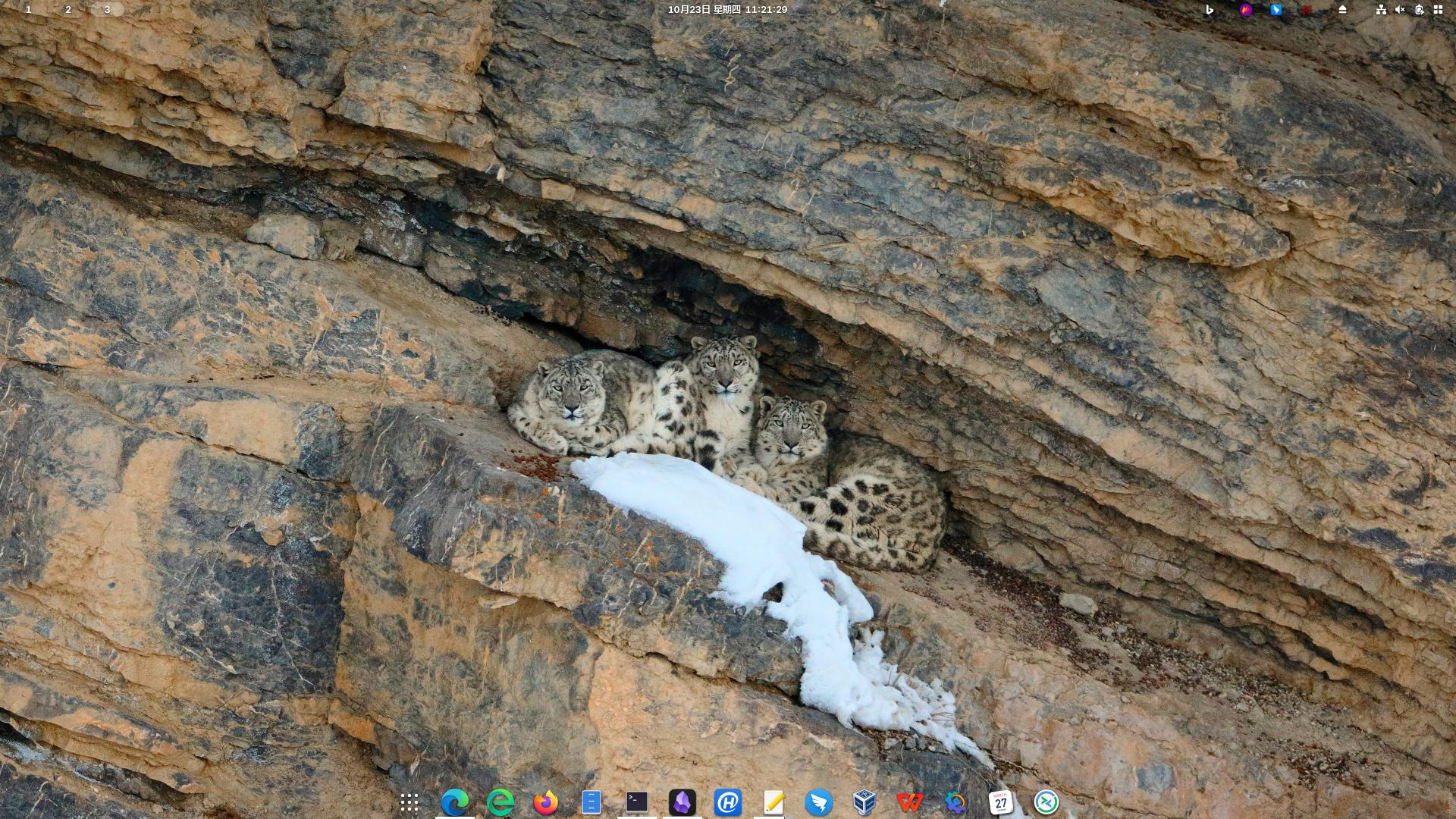Open the calendar app showing 27
Image resolution: width=1456 pixels, height=819 pixels.
1001,802
